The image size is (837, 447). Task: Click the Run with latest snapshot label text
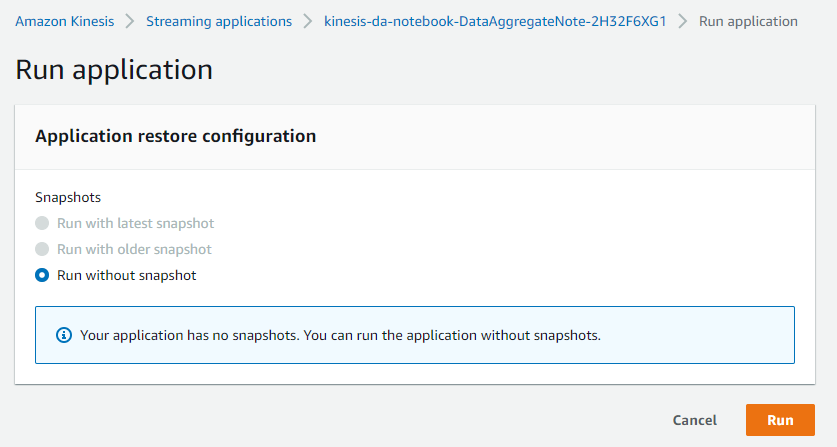click(136, 223)
